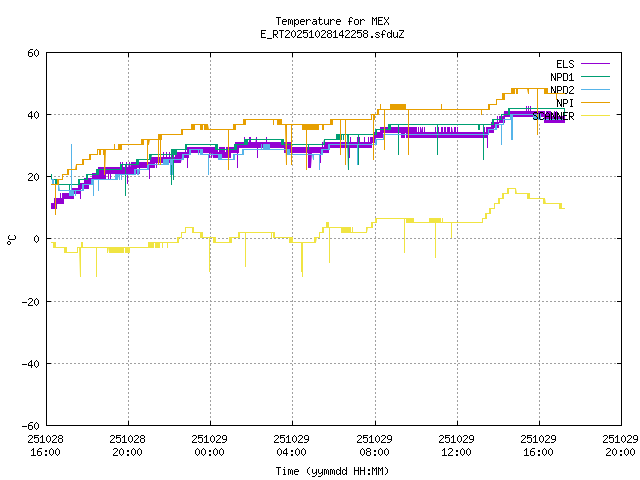Viewport: 640px width, 480px height.
Task: Click the °C y-axis label
Action: pyautogui.click(x=12, y=239)
